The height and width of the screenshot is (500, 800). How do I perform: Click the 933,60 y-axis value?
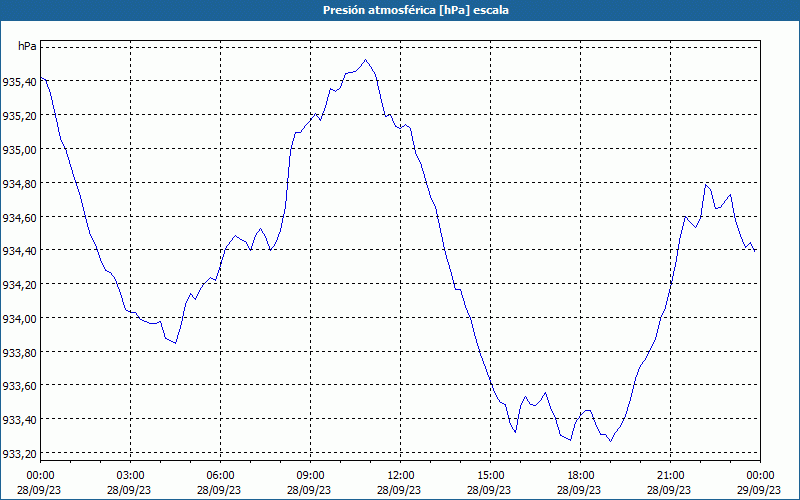(x=19, y=386)
